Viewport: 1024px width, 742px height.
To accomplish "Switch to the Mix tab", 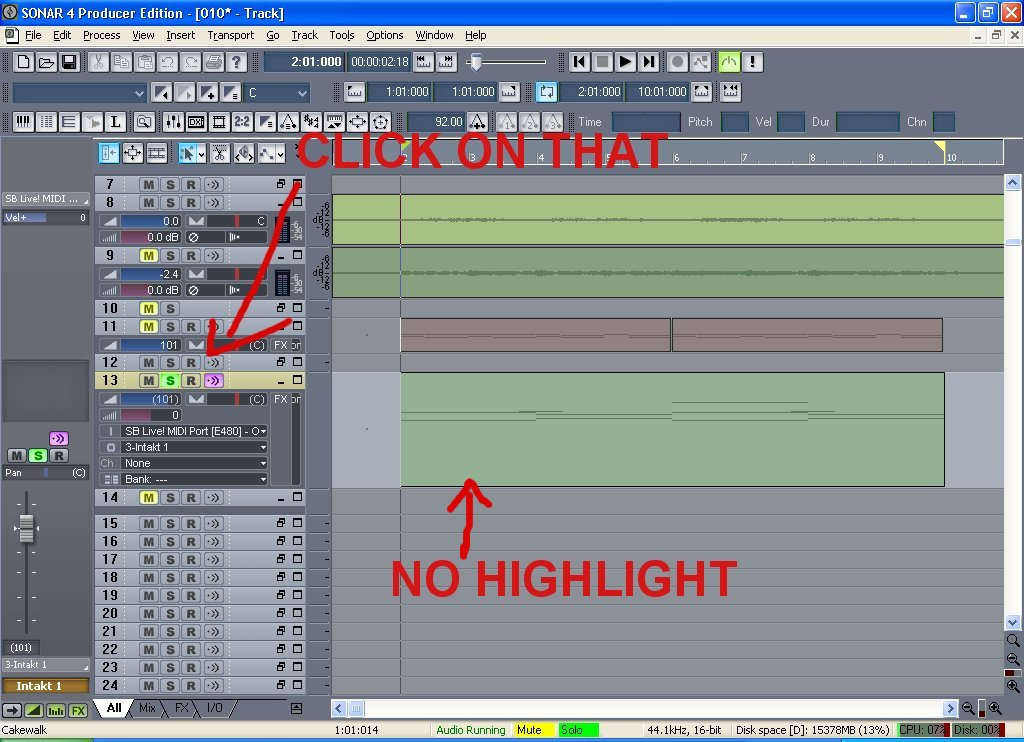I will (x=147, y=708).
